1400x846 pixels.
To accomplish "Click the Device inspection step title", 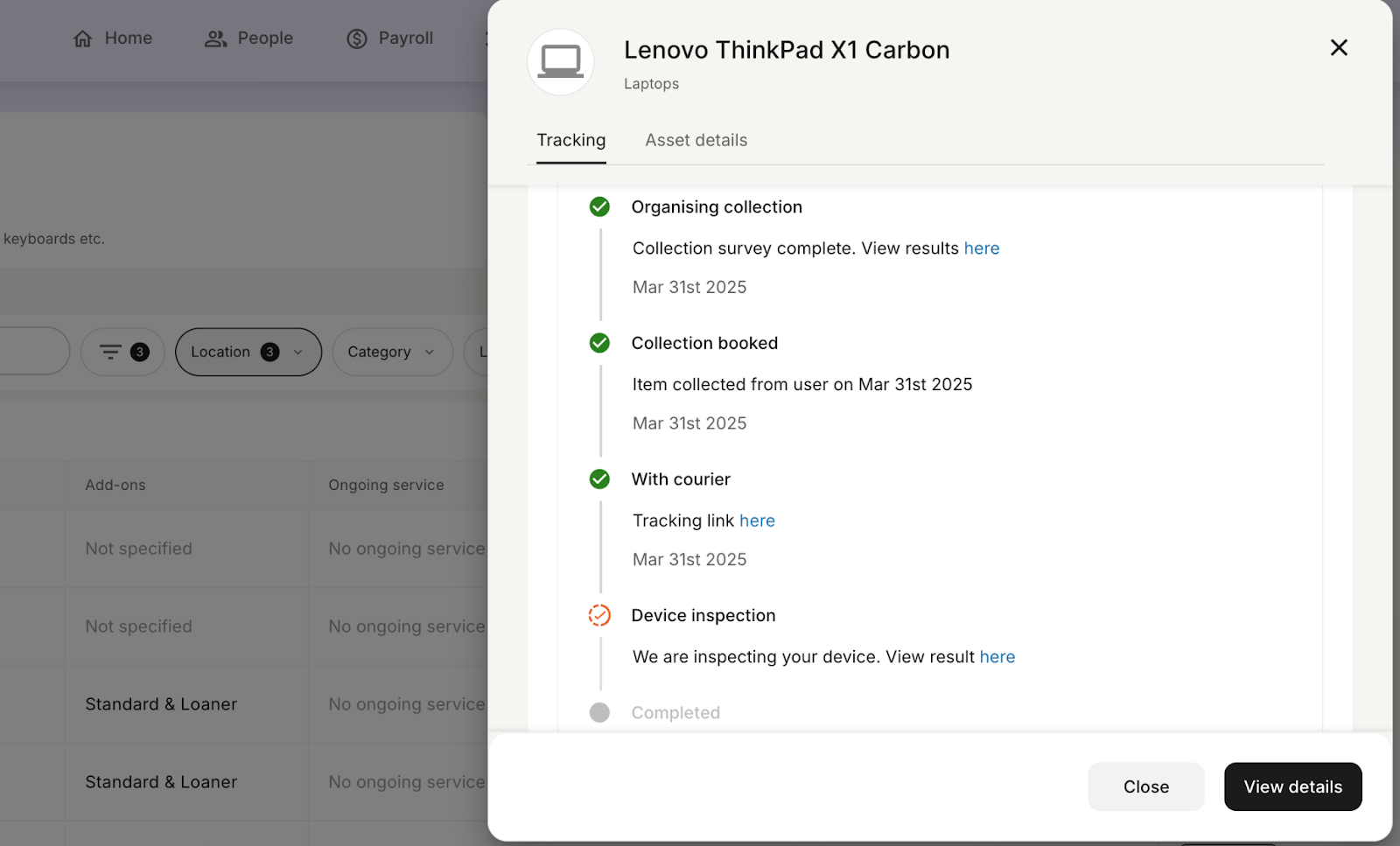I will click(x=703, y=616).
